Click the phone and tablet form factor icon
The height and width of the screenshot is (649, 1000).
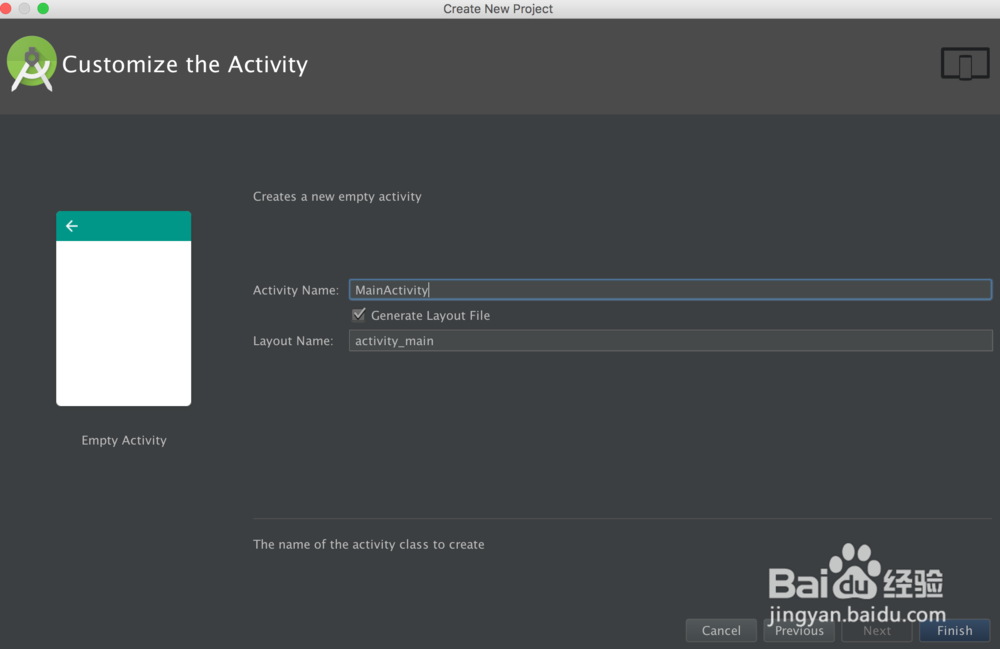pyautogui.click(x=965, y=64)
